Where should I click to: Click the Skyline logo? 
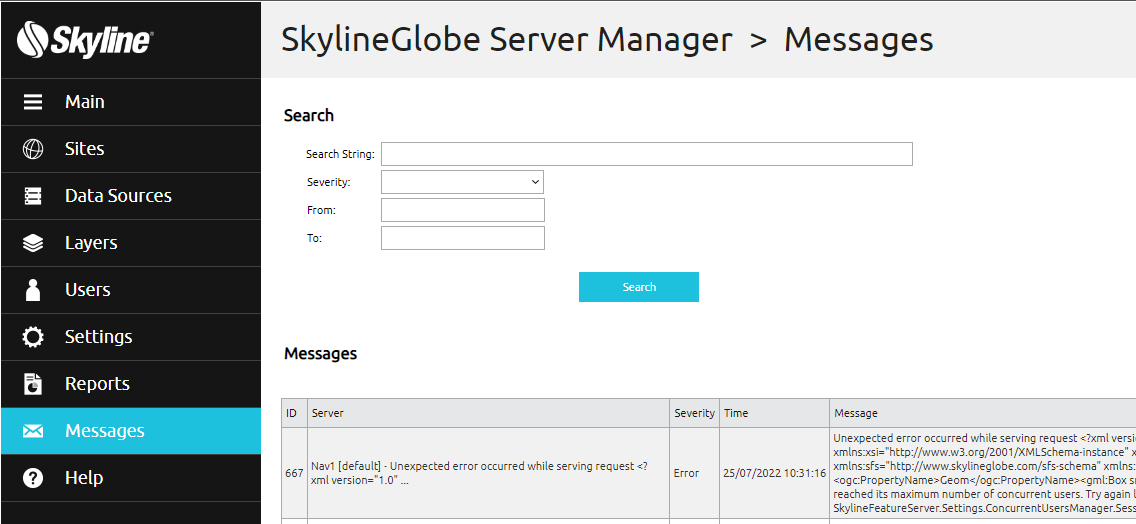pos(84,39)
